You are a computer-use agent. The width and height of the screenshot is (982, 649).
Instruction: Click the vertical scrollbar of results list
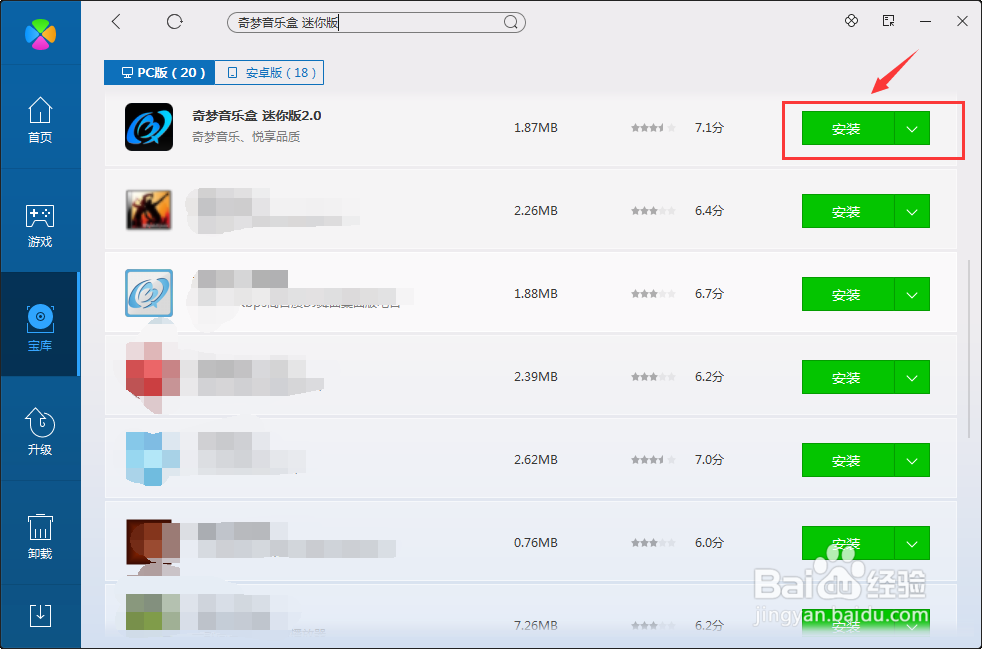point(969,348)
